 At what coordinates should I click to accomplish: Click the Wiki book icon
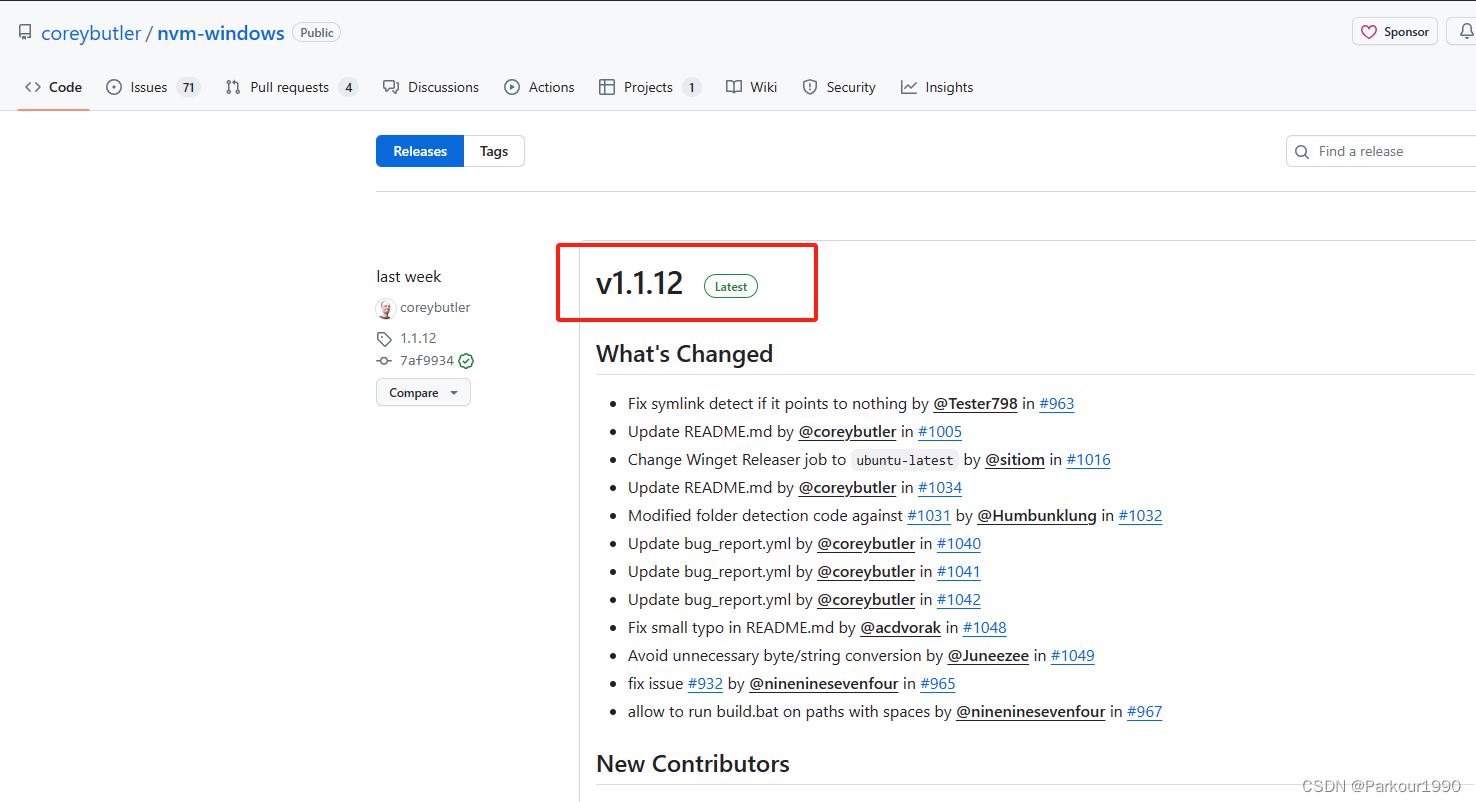pyautogui.click(x=734, y=87)
